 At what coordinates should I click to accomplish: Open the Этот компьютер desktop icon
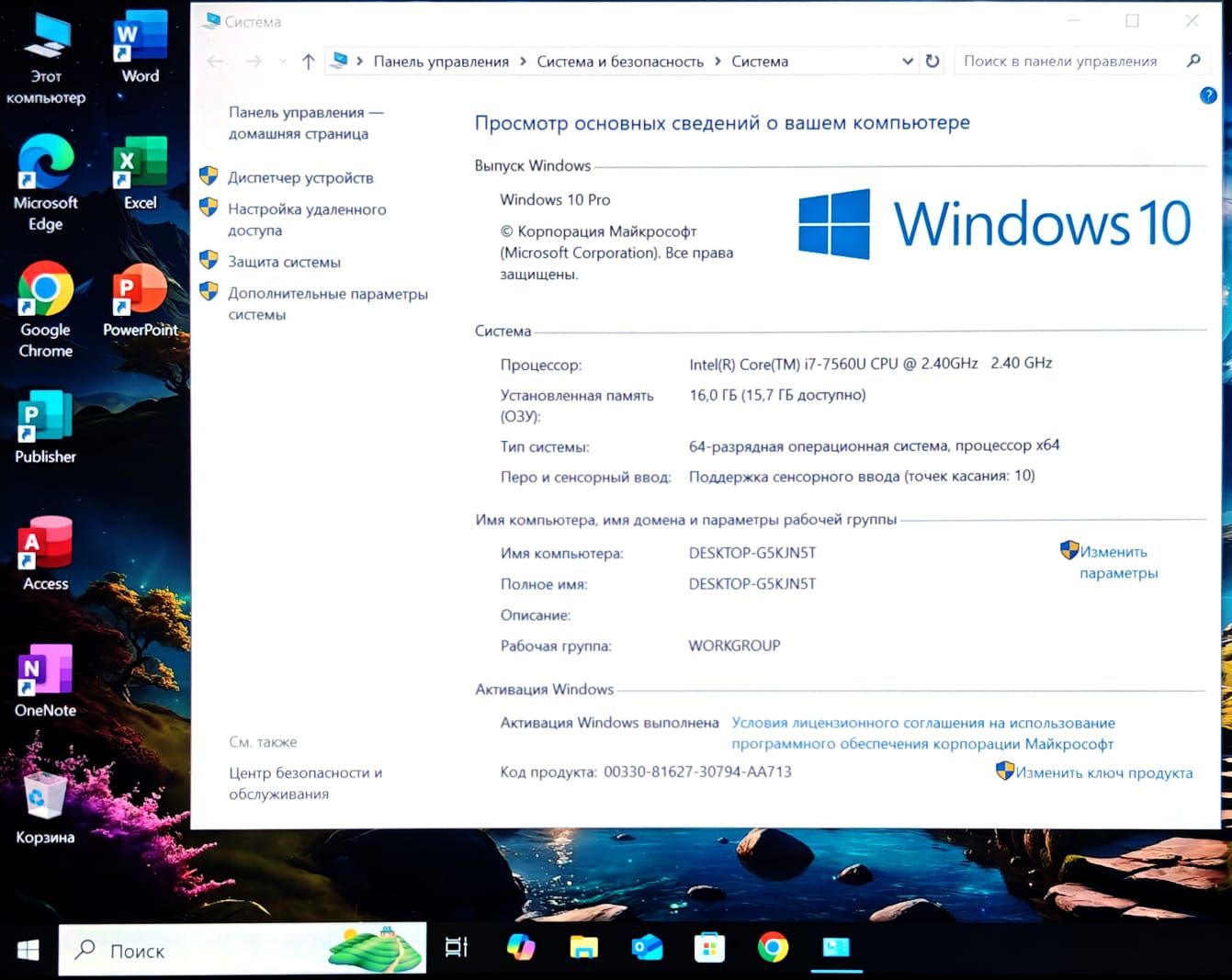click(46, 58)
